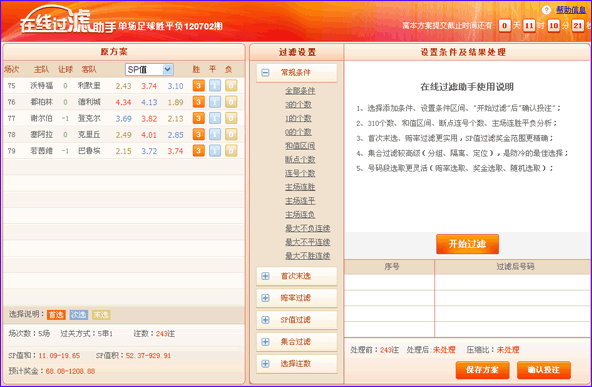
Task: Click the SP值和 value 11.09-19.65
Action: click(x=59, y=356)
